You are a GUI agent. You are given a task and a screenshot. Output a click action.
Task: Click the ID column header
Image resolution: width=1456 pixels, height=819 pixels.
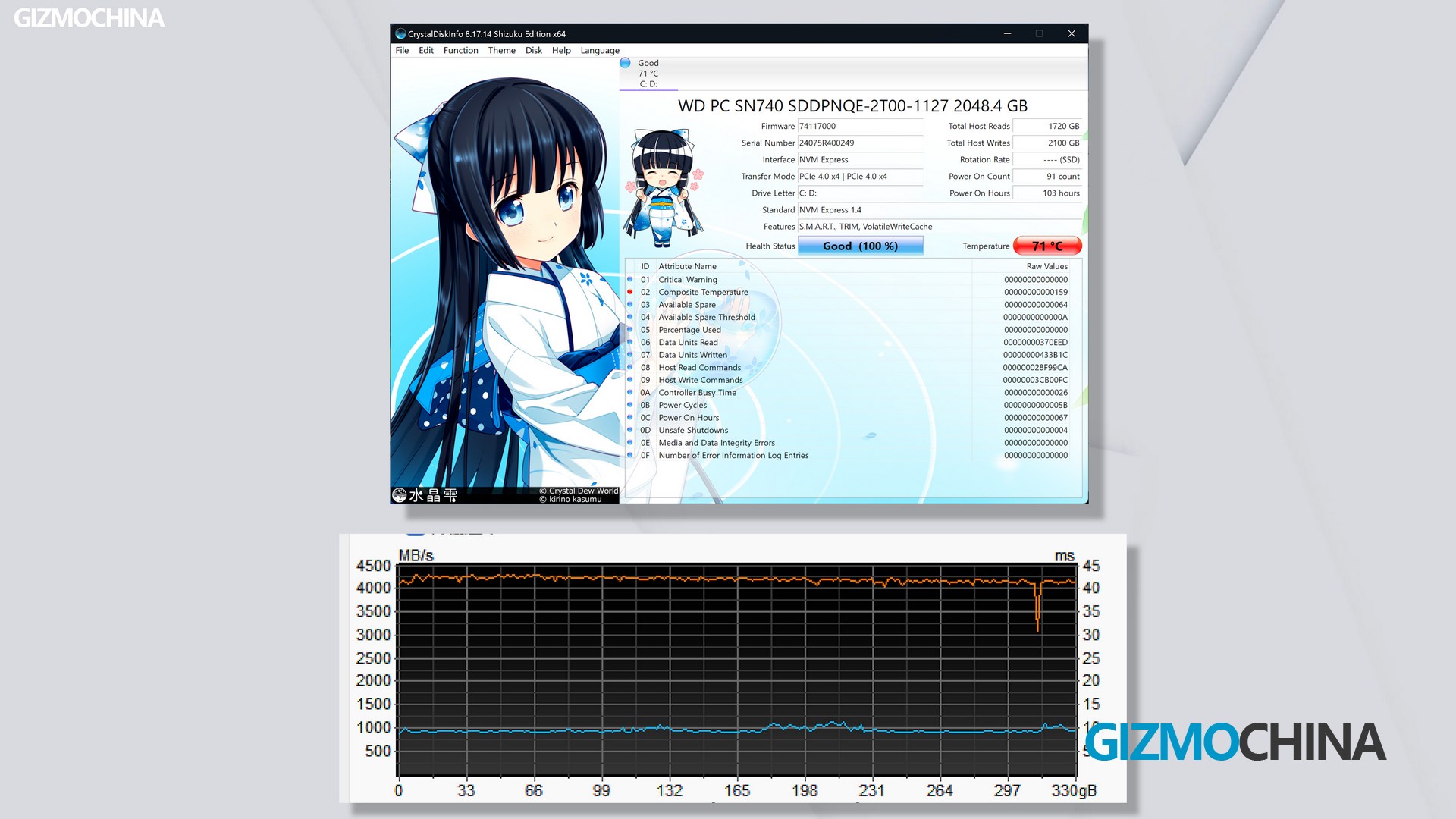tap(645, 266)
